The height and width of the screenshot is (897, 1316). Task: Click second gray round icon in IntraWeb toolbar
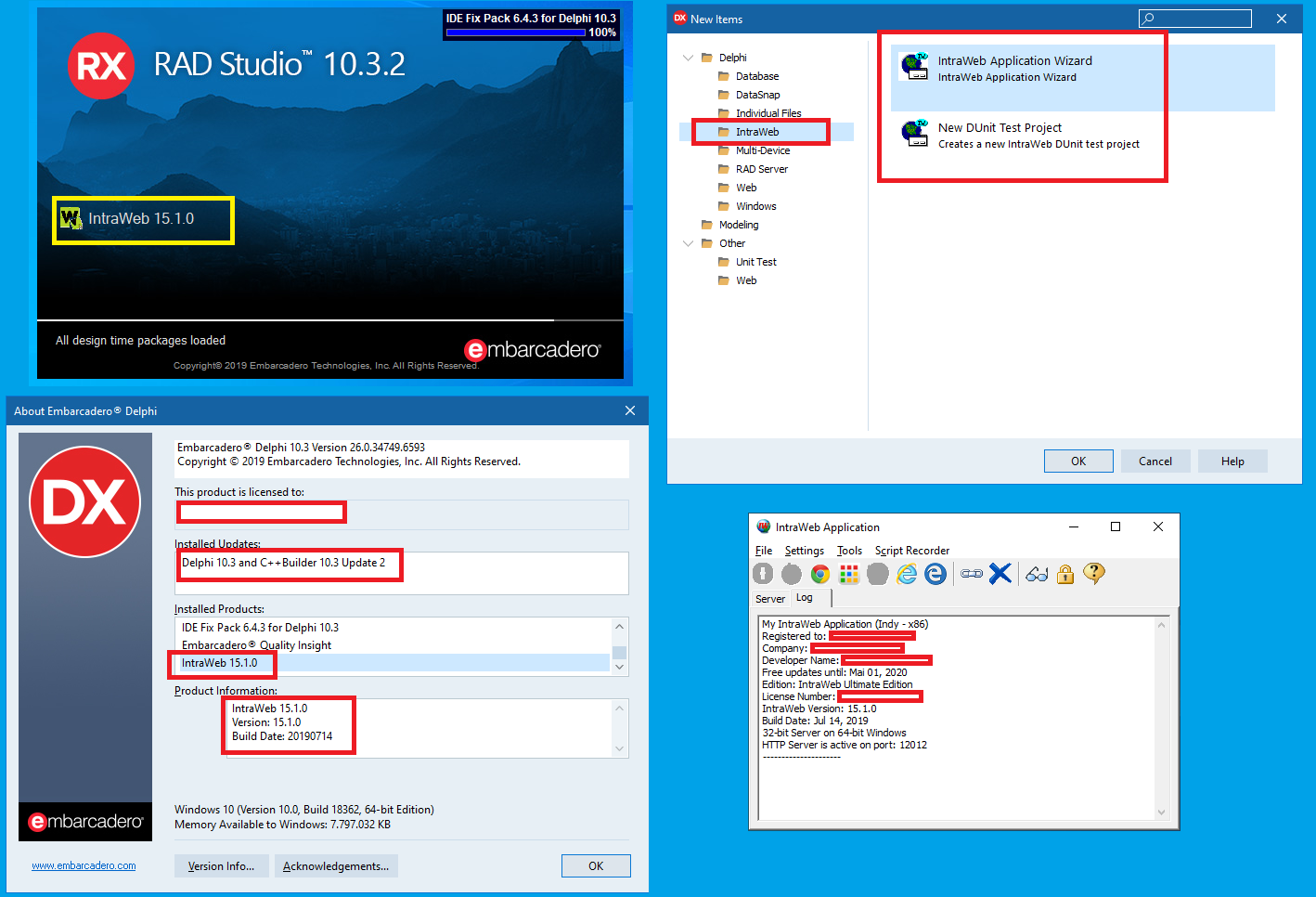(792, 574)
